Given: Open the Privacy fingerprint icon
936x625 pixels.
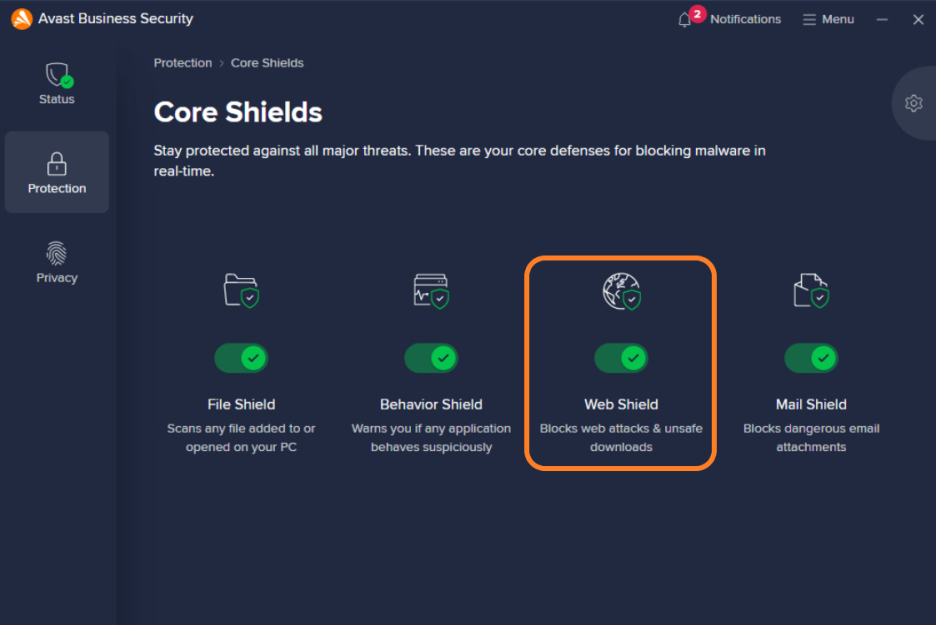Looking at the screenshot, I should (57, 253).
